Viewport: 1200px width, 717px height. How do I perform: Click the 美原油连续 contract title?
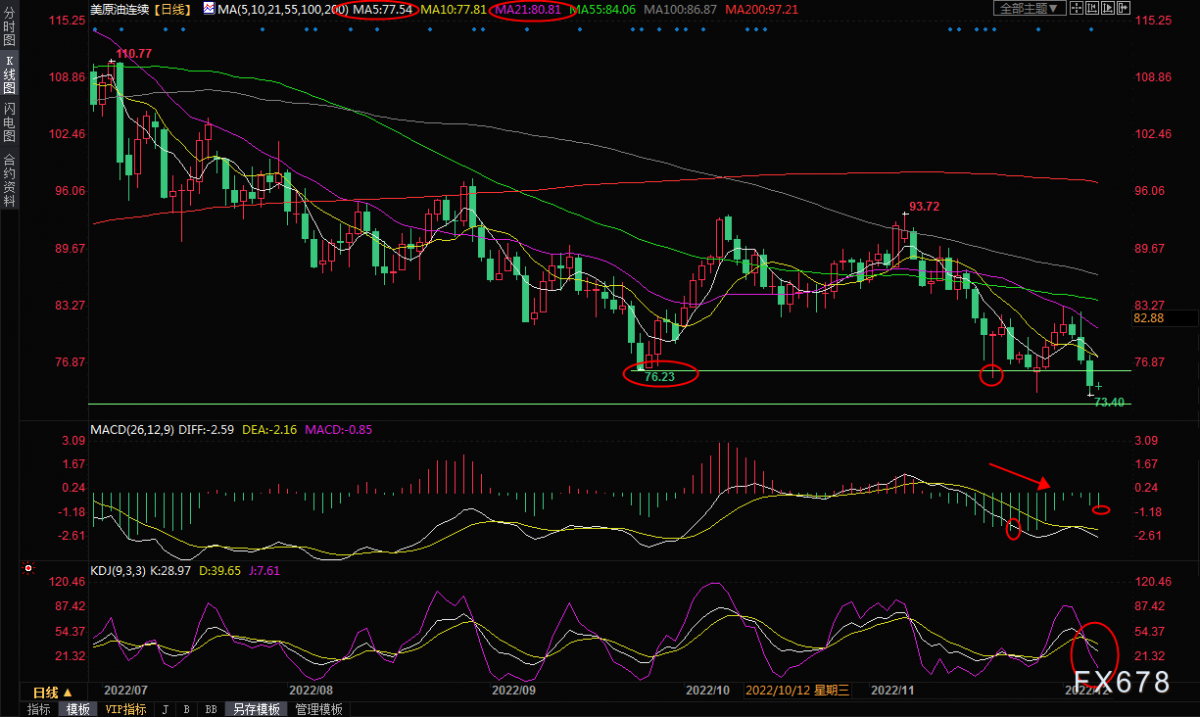tap(119, 8)
